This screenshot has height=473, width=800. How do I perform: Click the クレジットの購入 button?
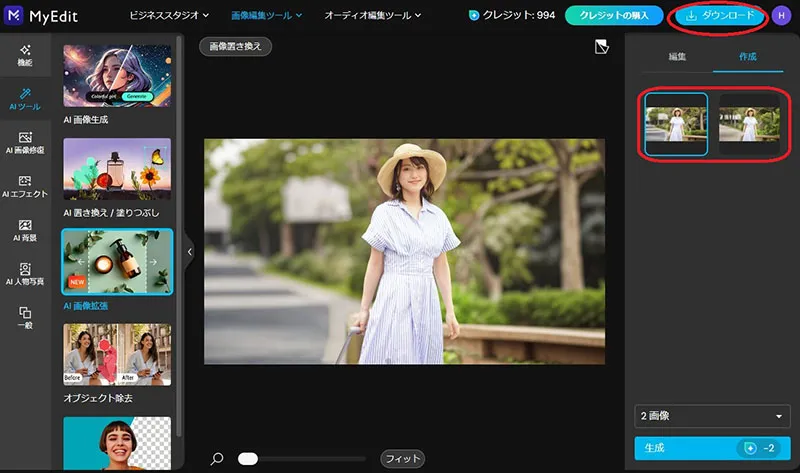point(614,15)
